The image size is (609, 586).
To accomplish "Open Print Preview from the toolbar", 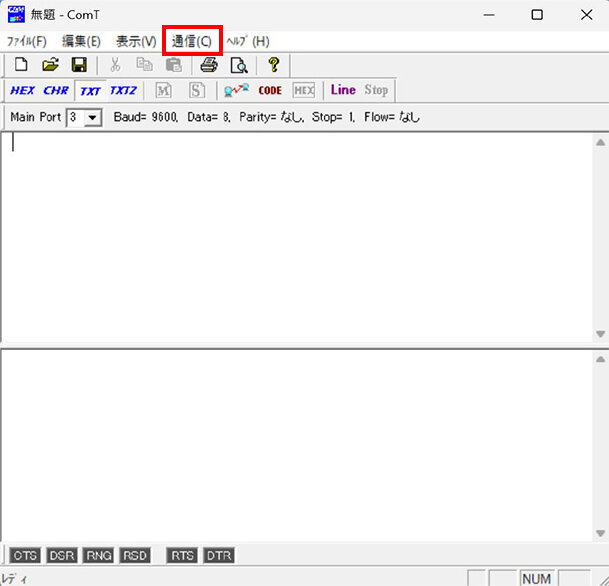I will (238, 65).
